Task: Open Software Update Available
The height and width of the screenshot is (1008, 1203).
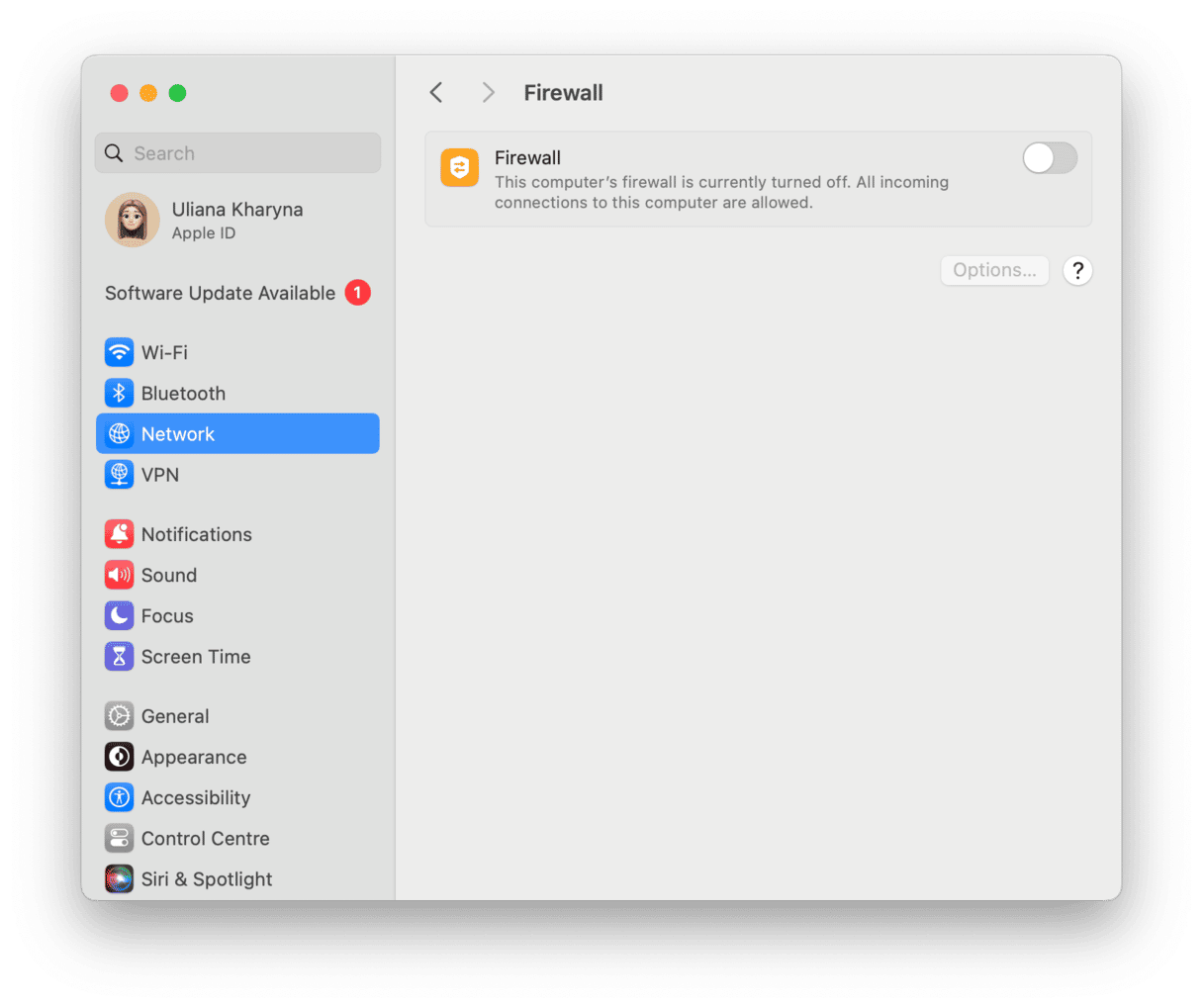Action: coord(237,293)
